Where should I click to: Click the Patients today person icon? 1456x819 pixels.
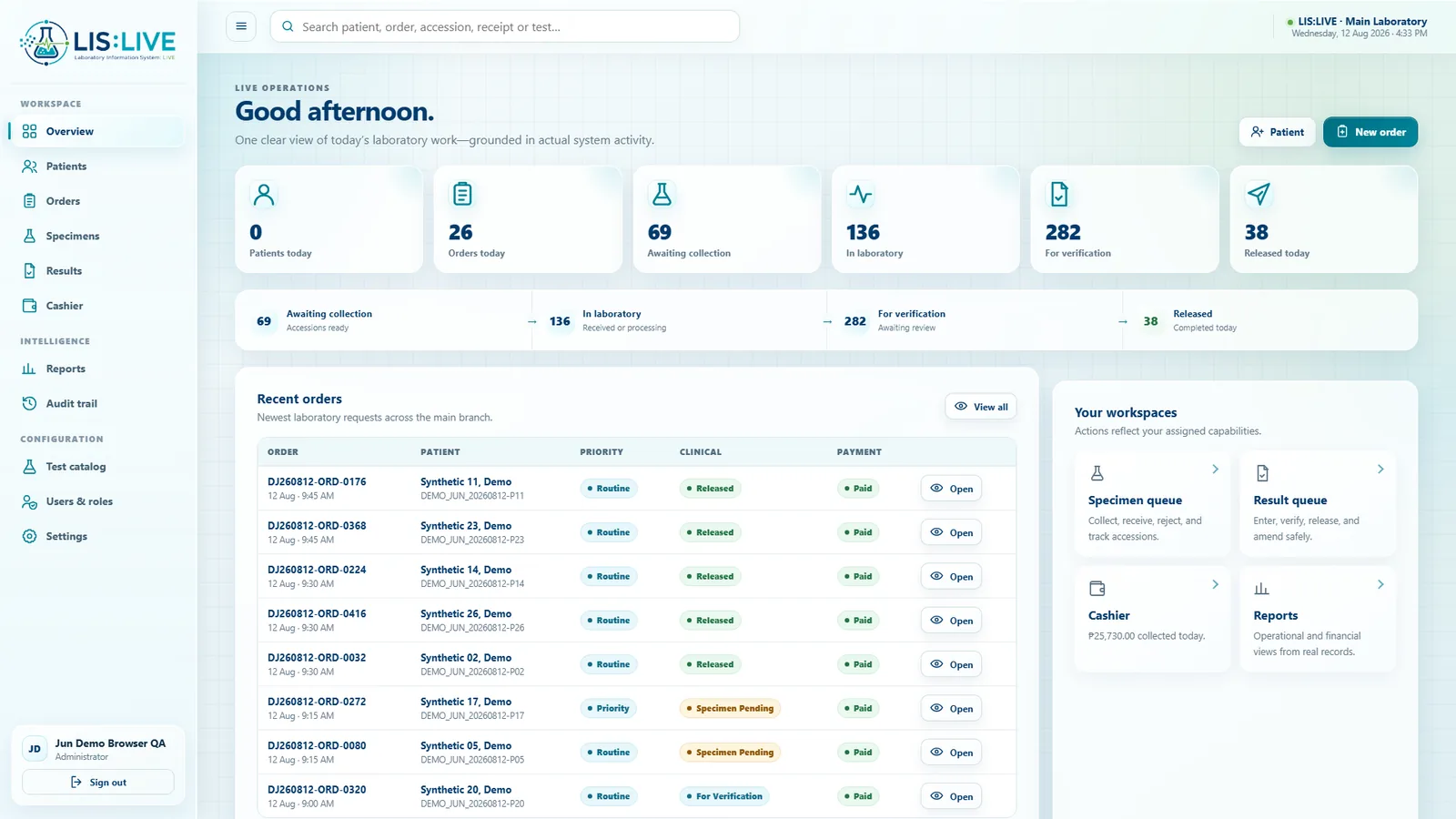pos(264,194)
